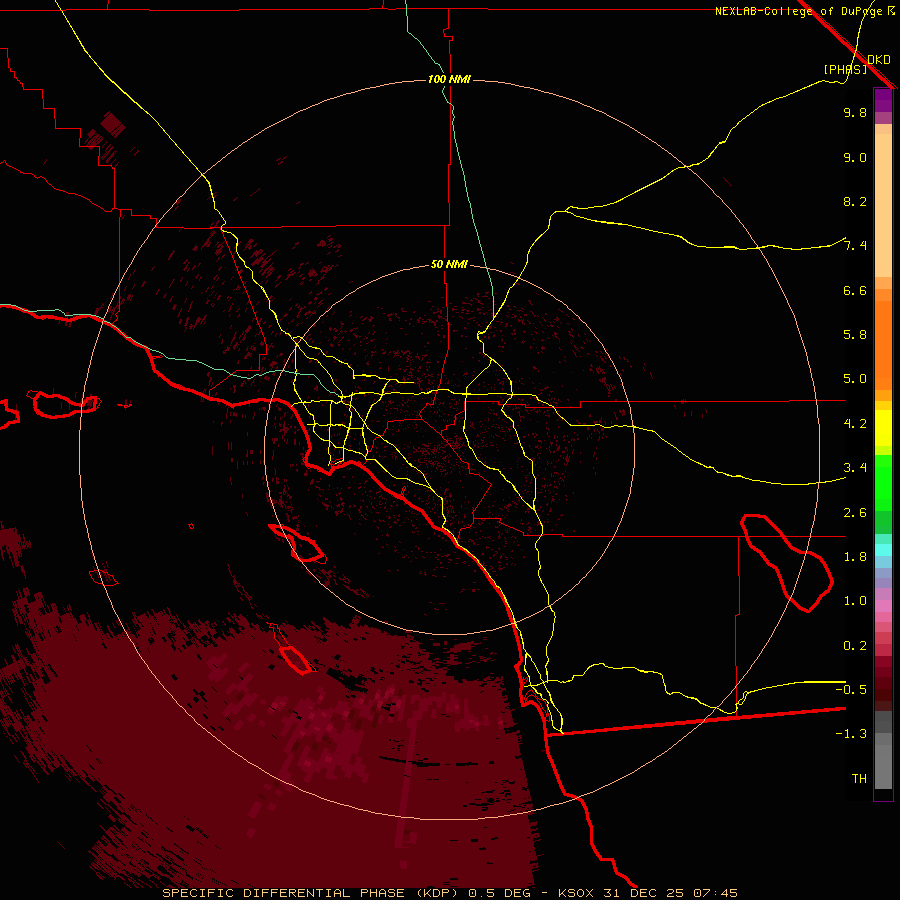Click the TH label on the legend
Image resolution: width=900 pixels, height=900 pixels.
tap(859, 778)
